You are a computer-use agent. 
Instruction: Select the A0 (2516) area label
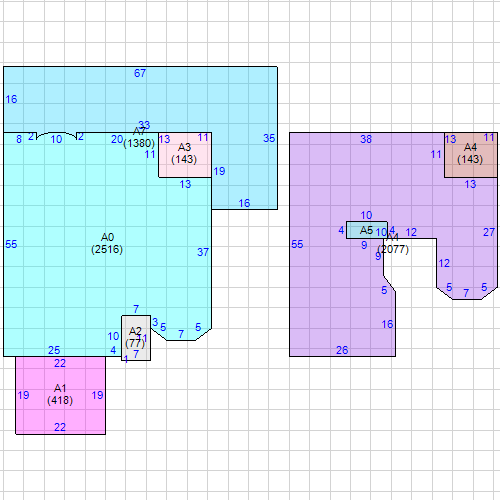tap(107, 243)
